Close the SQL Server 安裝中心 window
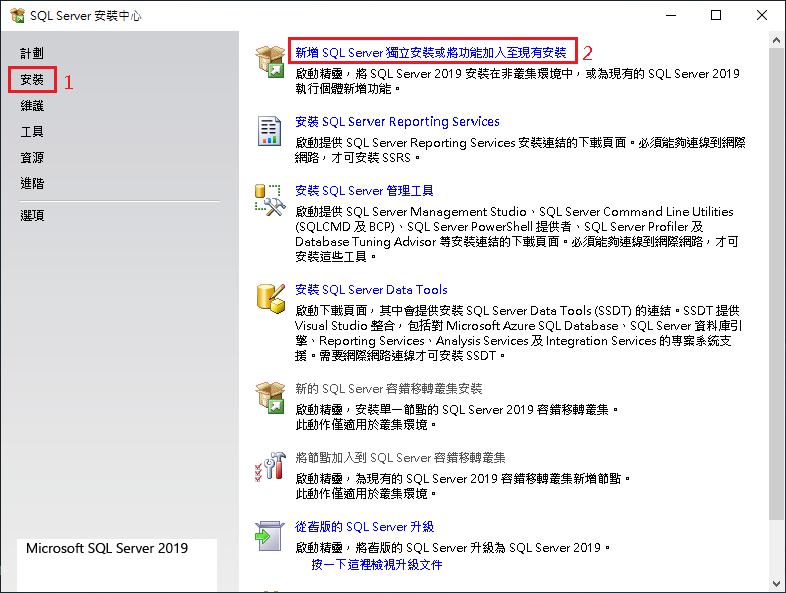The width and height of the screenshot is (786, 593). point(761,16)
